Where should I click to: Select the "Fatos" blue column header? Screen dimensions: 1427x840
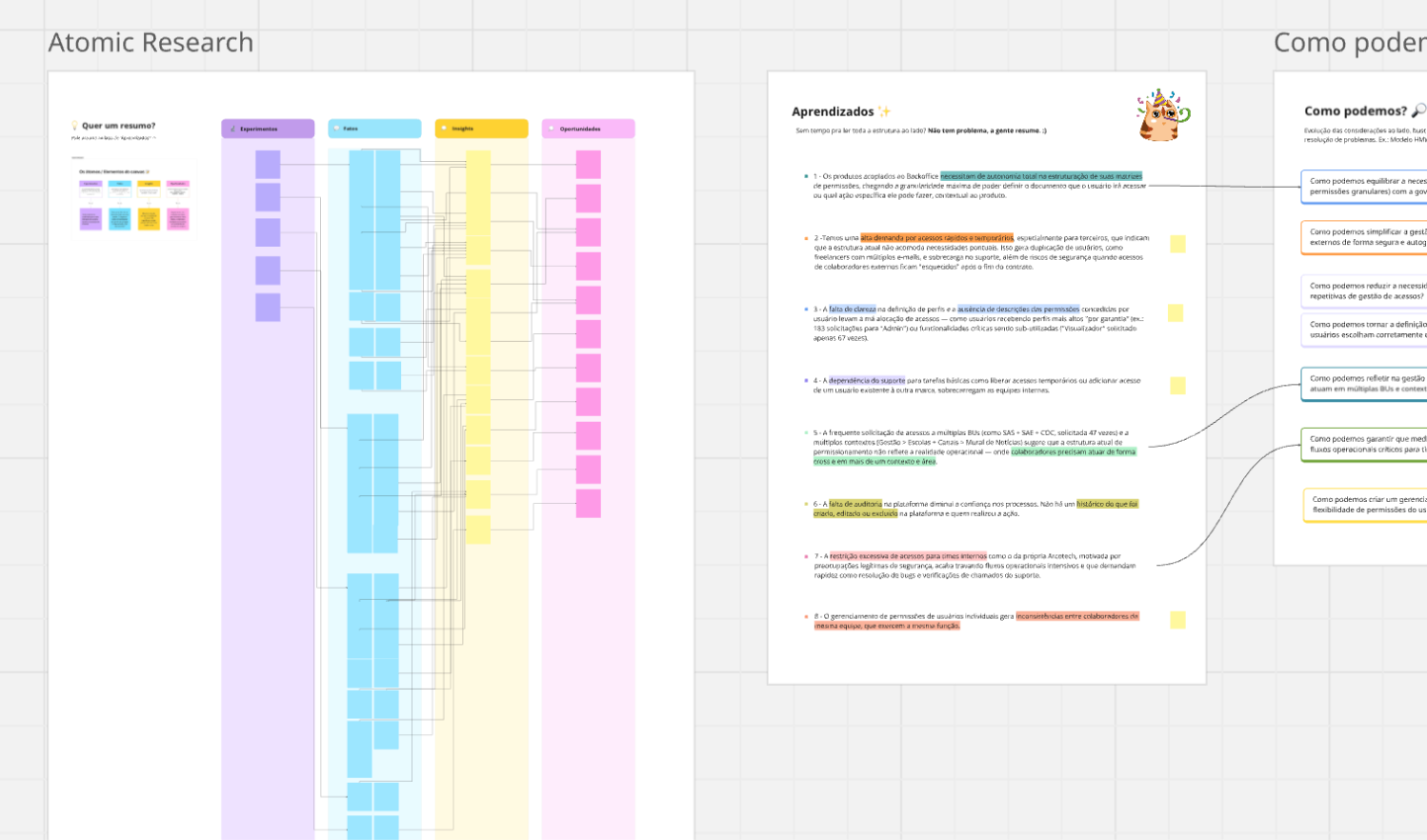(374, 129)
